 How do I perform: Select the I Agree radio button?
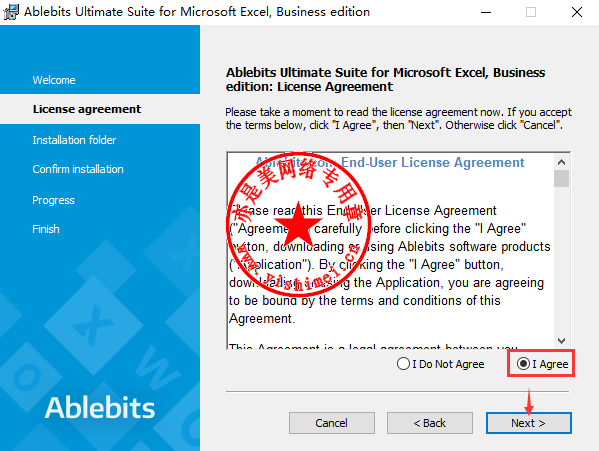coord(523,364)
